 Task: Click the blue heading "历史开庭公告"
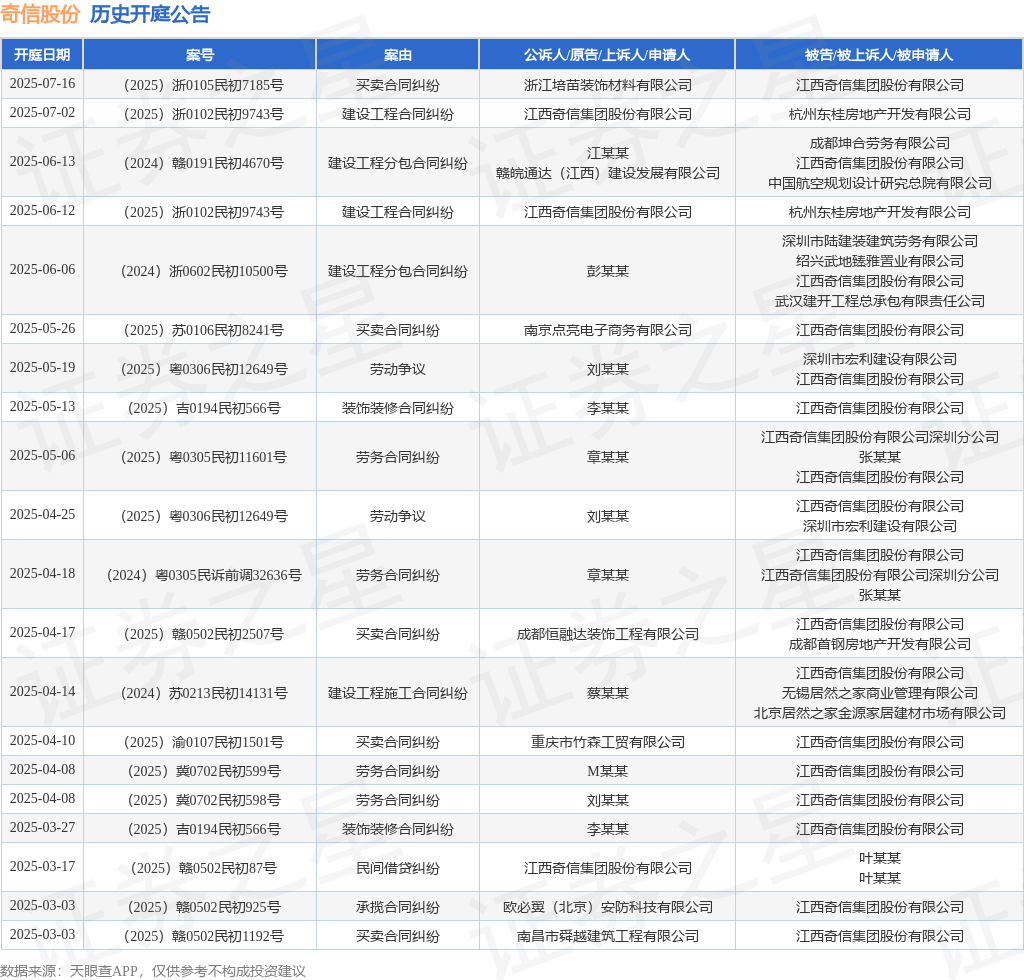point(150,14)
